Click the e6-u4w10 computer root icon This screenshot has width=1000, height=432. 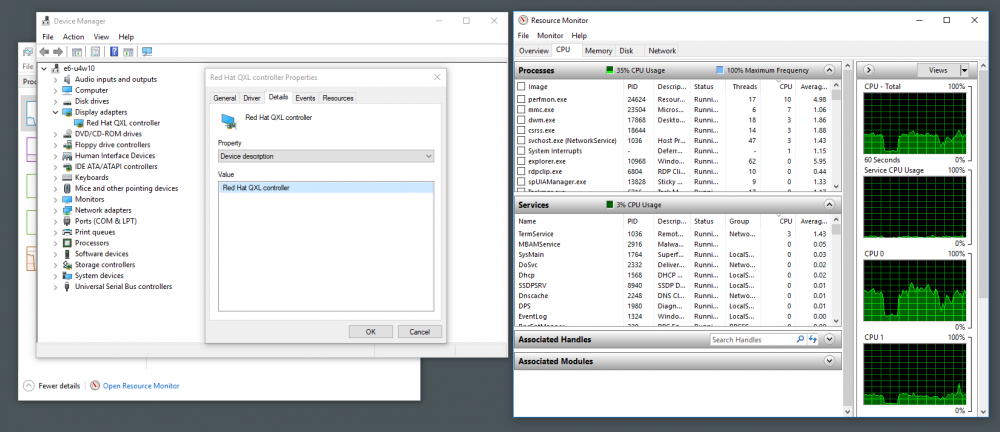56,68
